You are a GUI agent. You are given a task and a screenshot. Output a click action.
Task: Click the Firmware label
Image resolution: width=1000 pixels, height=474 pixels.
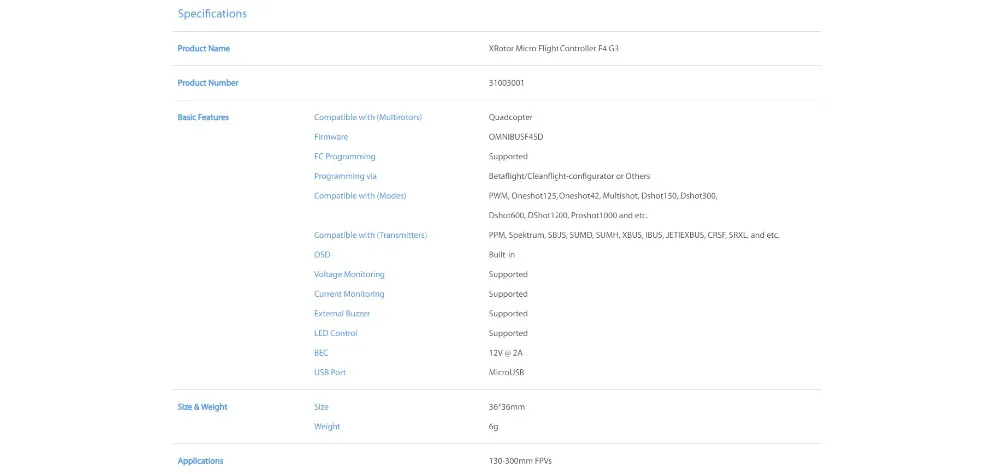tap(331, 137)
